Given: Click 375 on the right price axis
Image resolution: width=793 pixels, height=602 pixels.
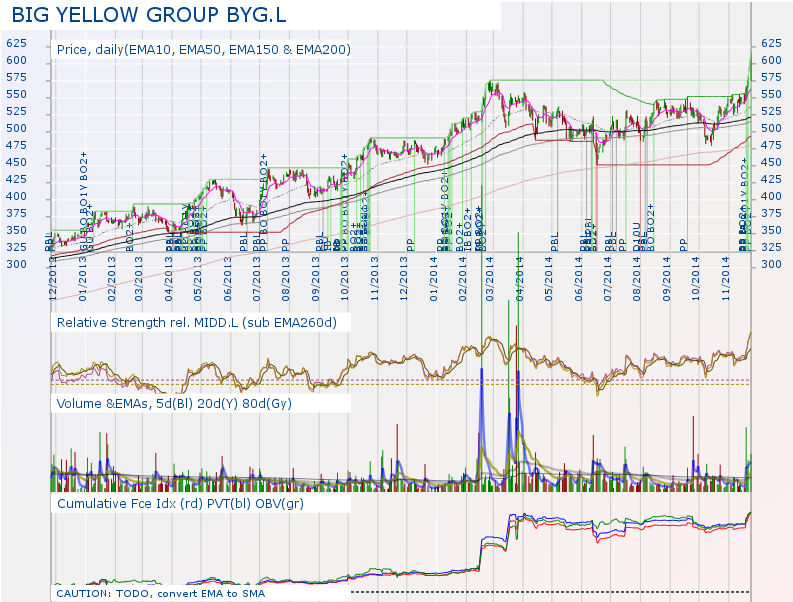Looking at the screenshot, I should [x=771, y=213].
